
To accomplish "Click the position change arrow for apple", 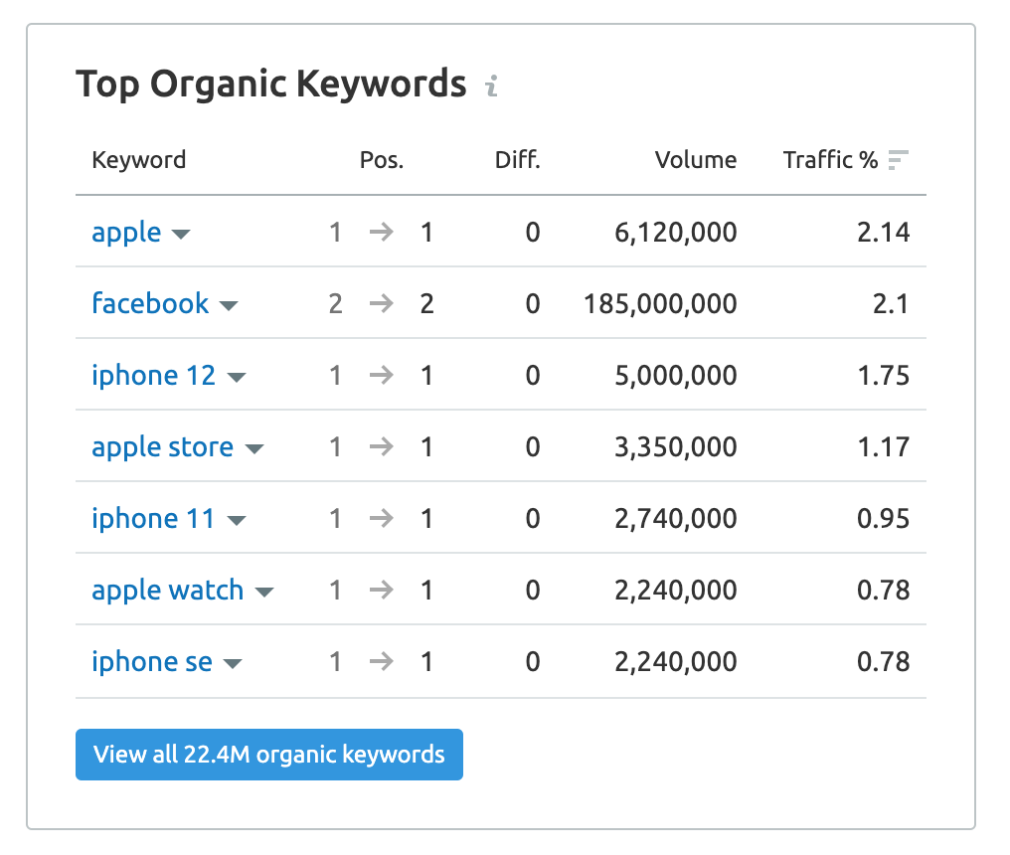I will click(x=381, y=232).
